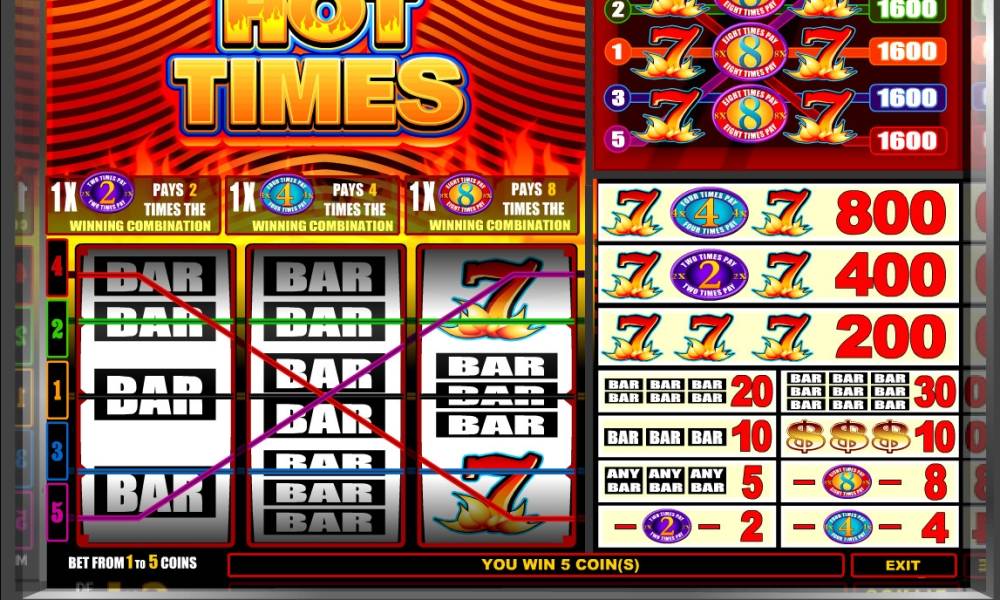1000x600 pixels.
Task: Click the triple BAR symbol on third reel
Action: coord(496,395)
